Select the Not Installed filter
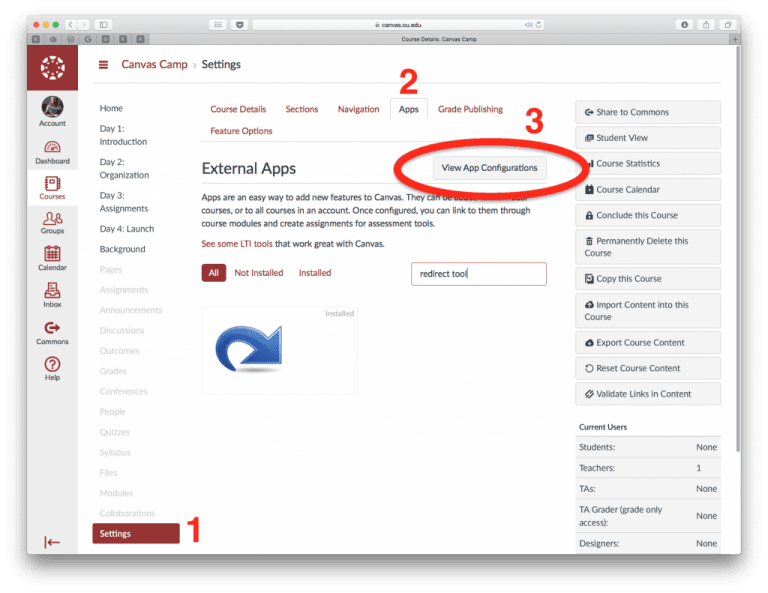 click(x=258, y=273)
